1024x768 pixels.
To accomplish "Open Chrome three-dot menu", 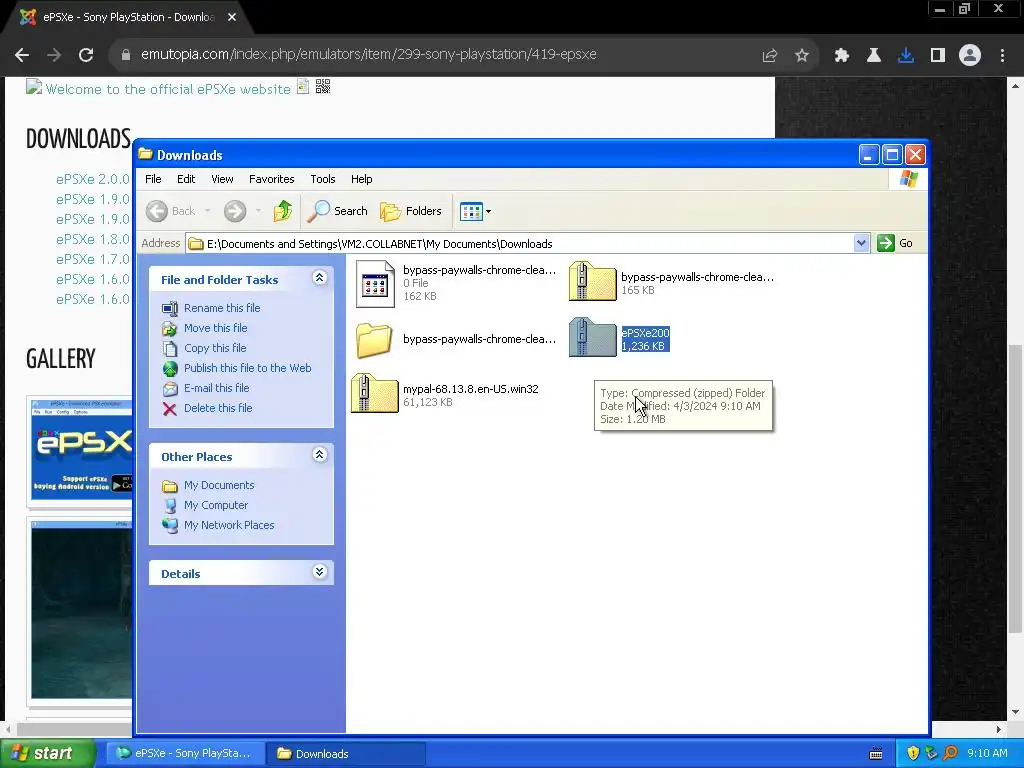I will coord(1002,56).
